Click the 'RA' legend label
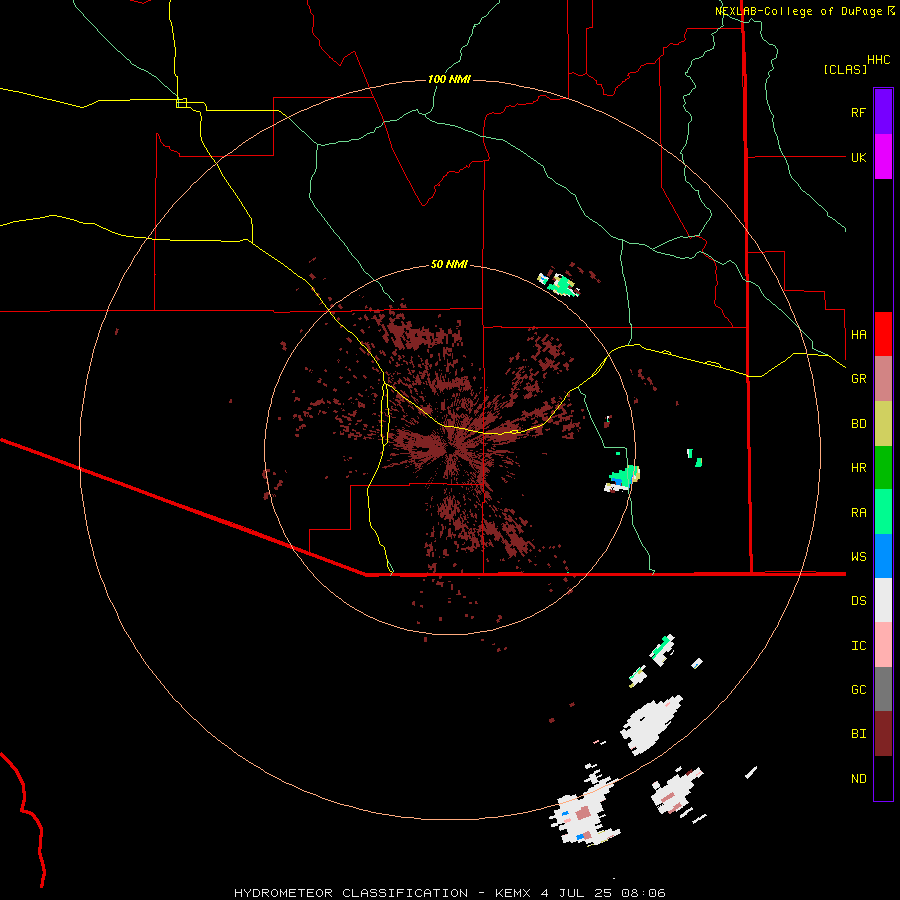Viewport: 900px width, 900px height. pos(858,512)
